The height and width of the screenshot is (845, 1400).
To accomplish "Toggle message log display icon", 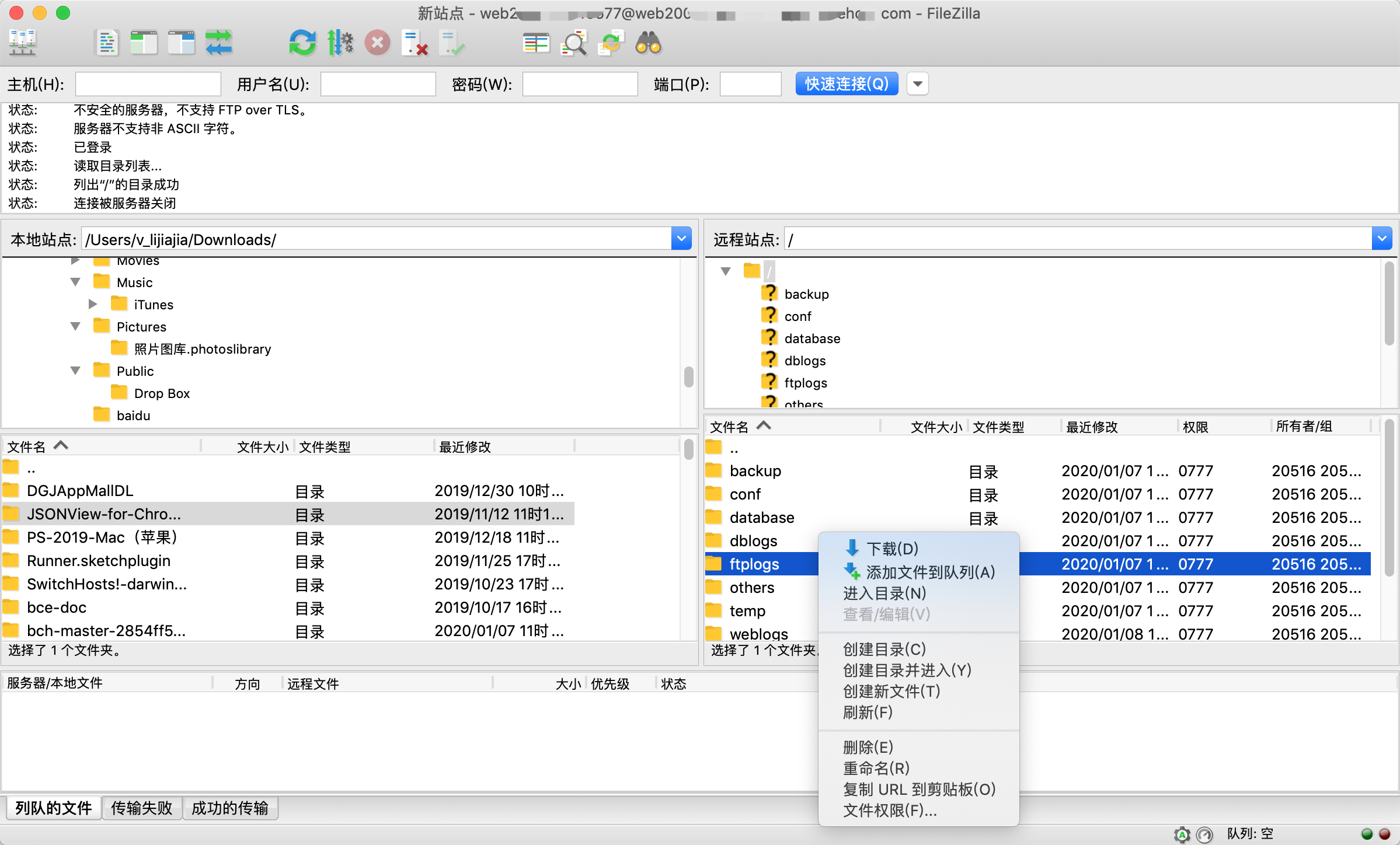I will click(107, 43).
